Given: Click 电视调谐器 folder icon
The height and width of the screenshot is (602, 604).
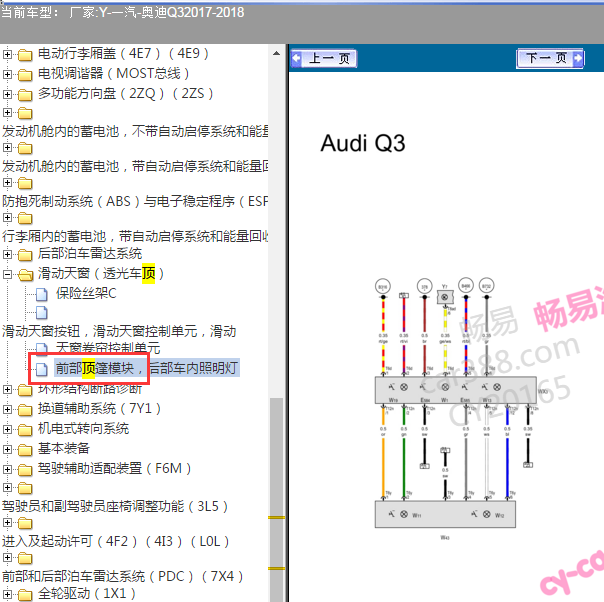Looking at the screenshot, I should coord(25,75).
